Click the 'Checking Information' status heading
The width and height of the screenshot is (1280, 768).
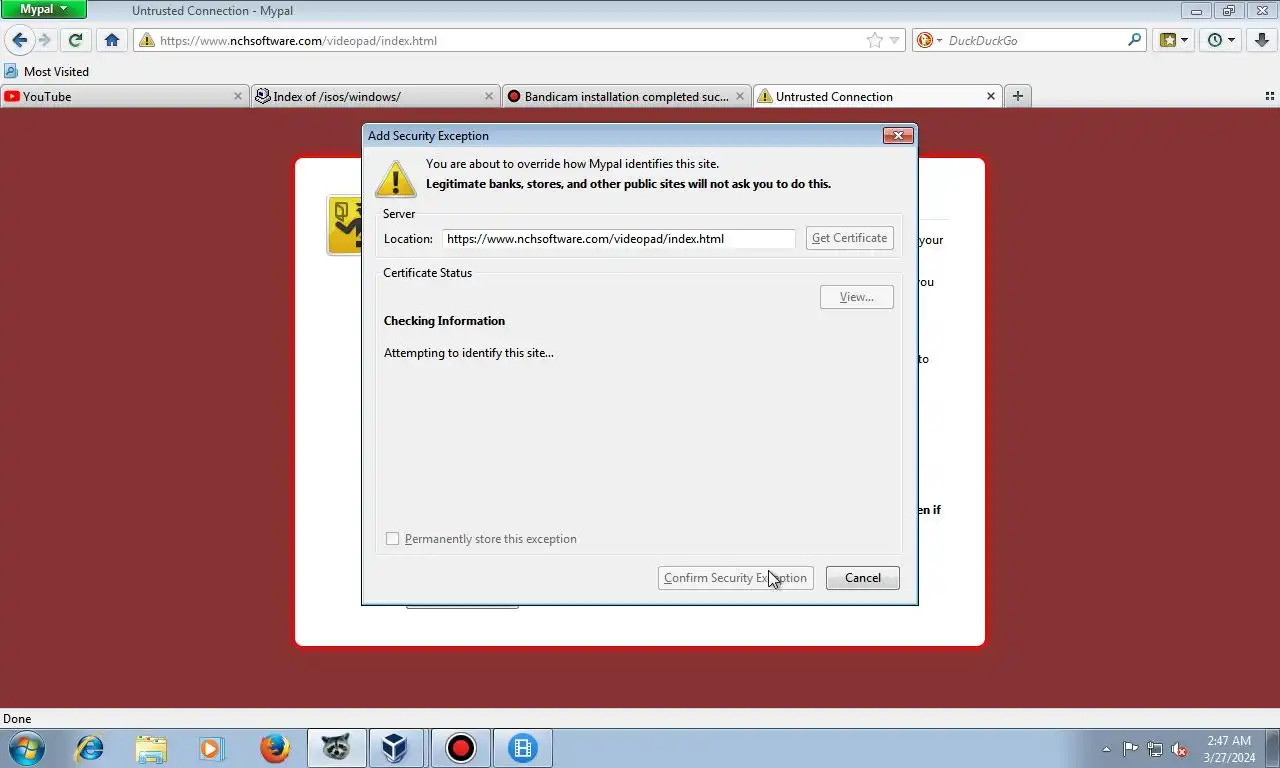pos(444,321)
